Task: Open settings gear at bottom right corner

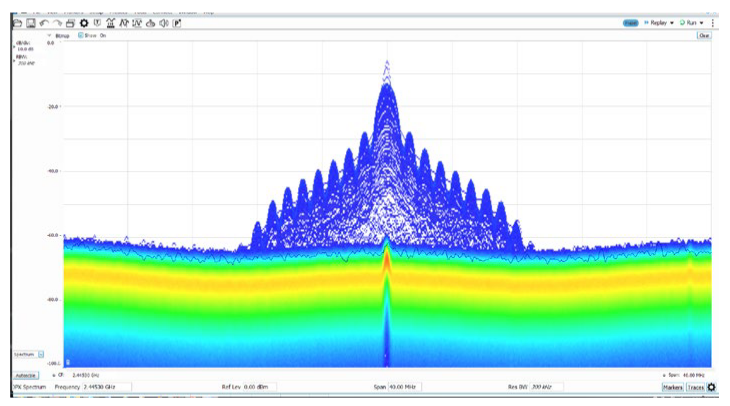Action: click(712, 386)
